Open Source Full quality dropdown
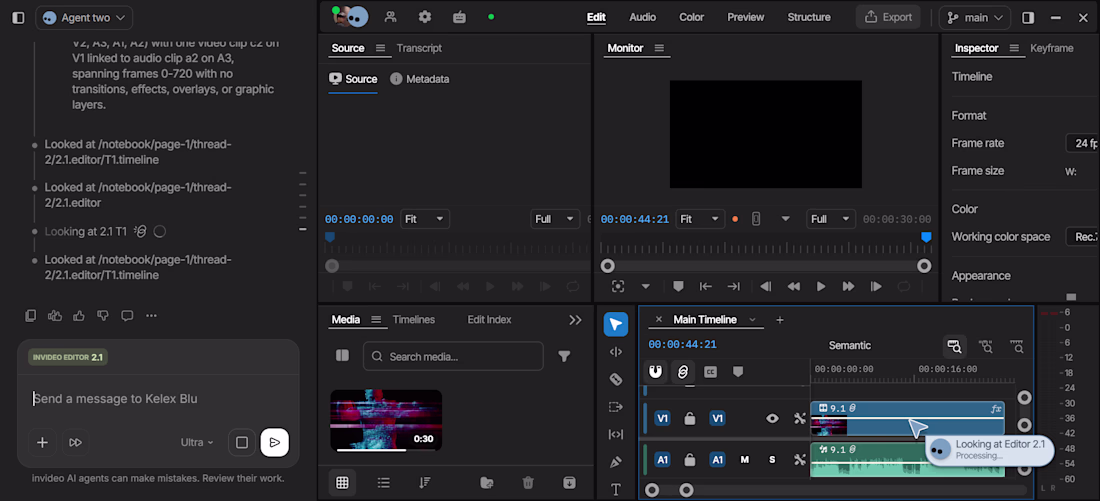Viewport: 1100px width, 501px height. (x=555, y=219)
